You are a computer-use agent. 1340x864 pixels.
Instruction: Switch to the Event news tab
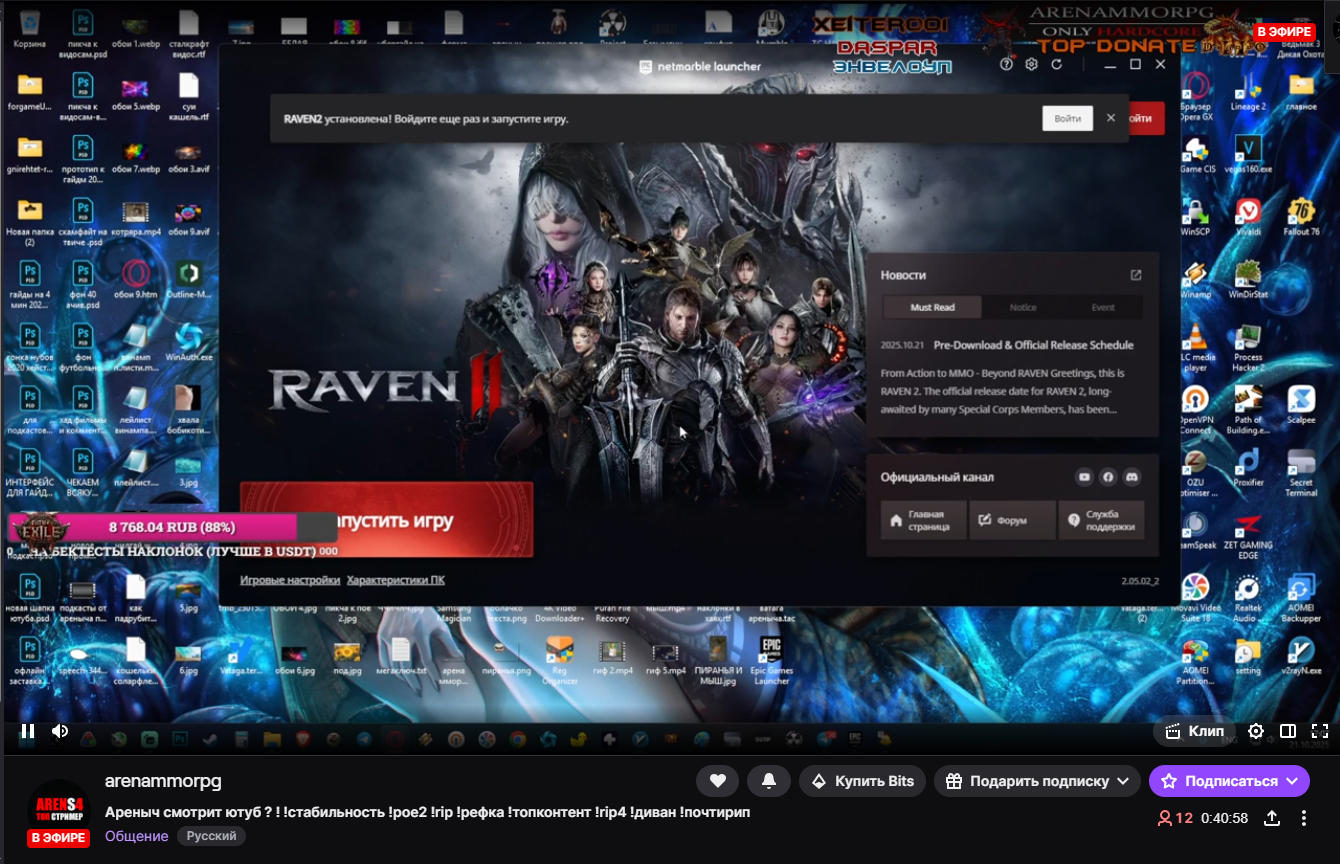coord(1103,307)
